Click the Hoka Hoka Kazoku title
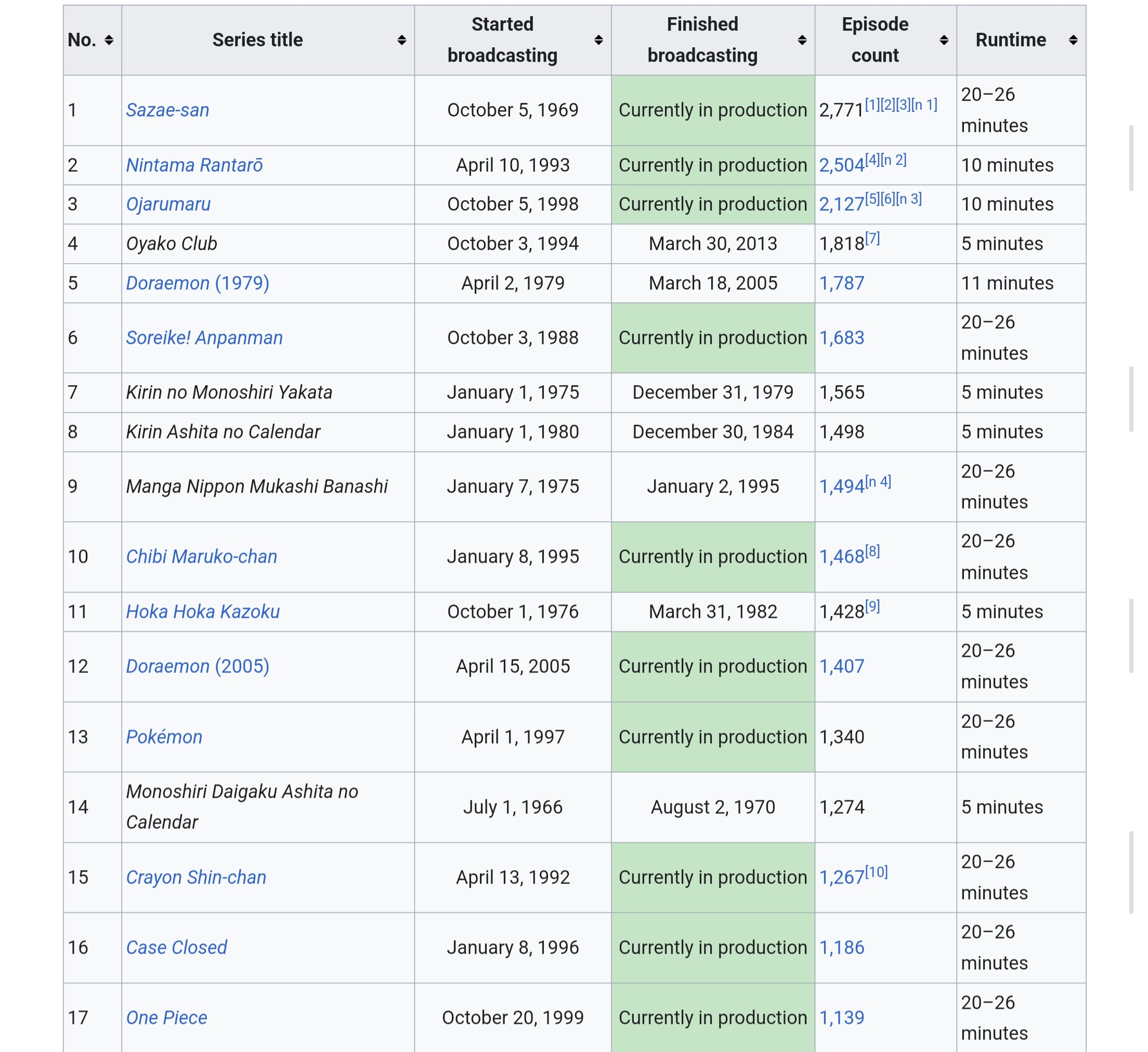 [203, 611]
